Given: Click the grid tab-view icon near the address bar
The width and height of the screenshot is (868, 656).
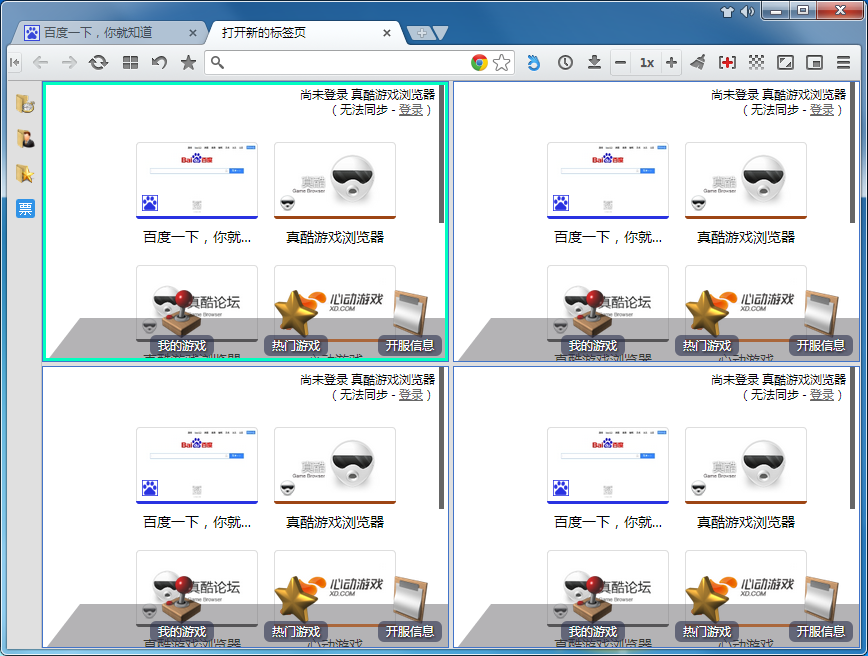Looking at the screenshot, I should [132, 62].
